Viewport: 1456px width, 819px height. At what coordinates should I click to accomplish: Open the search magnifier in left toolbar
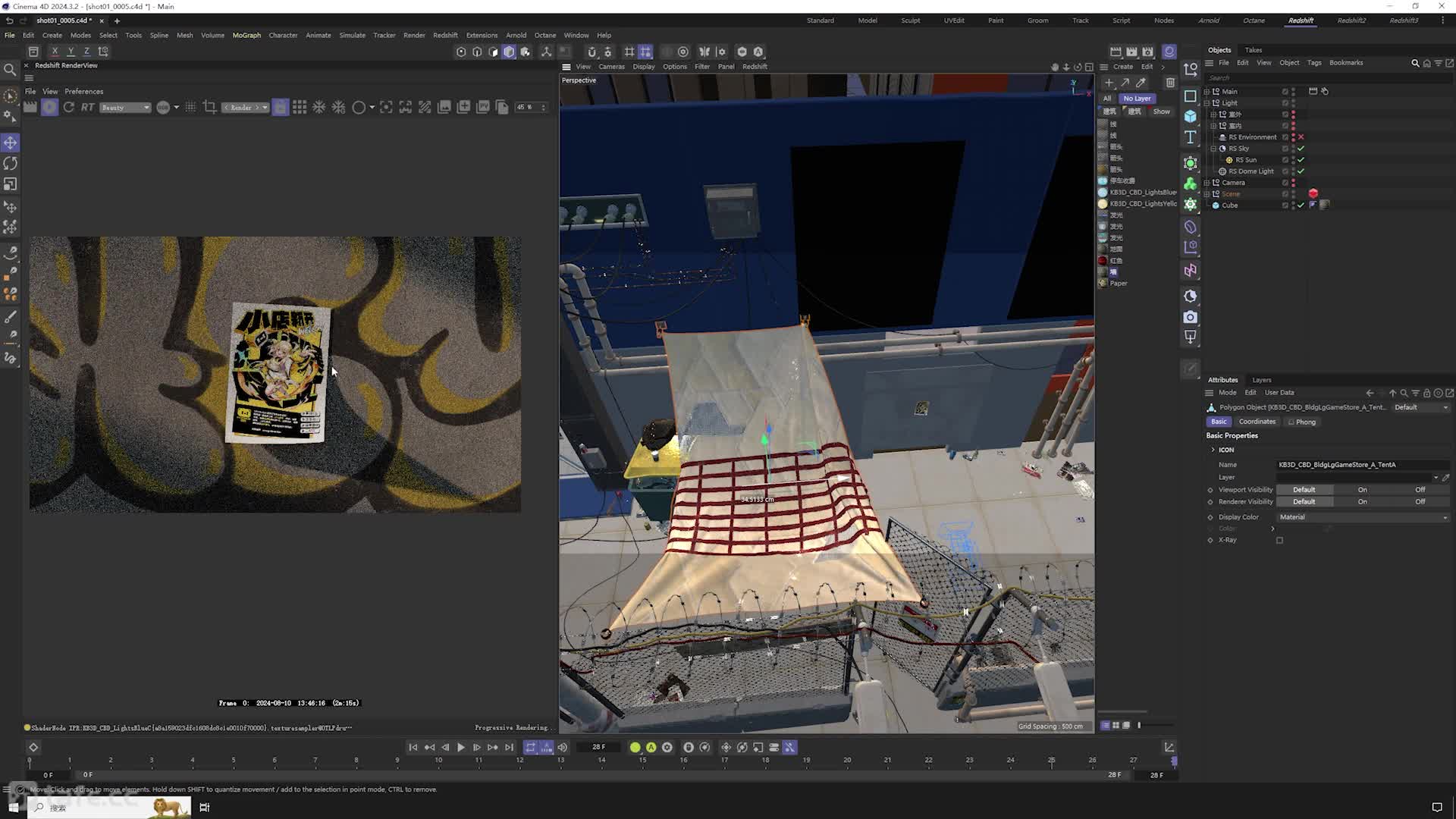coord(11,70)
